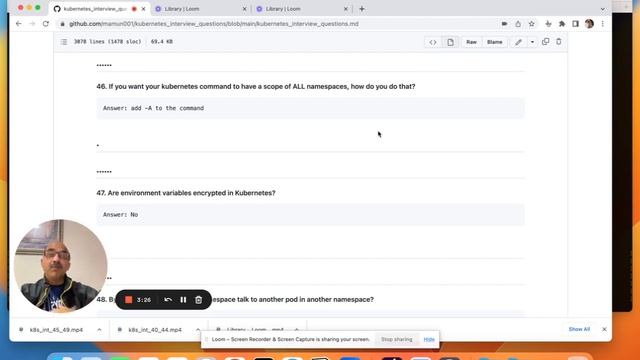Open the Raw file view
Screen dimensions: 640x360
pos(471,42)
